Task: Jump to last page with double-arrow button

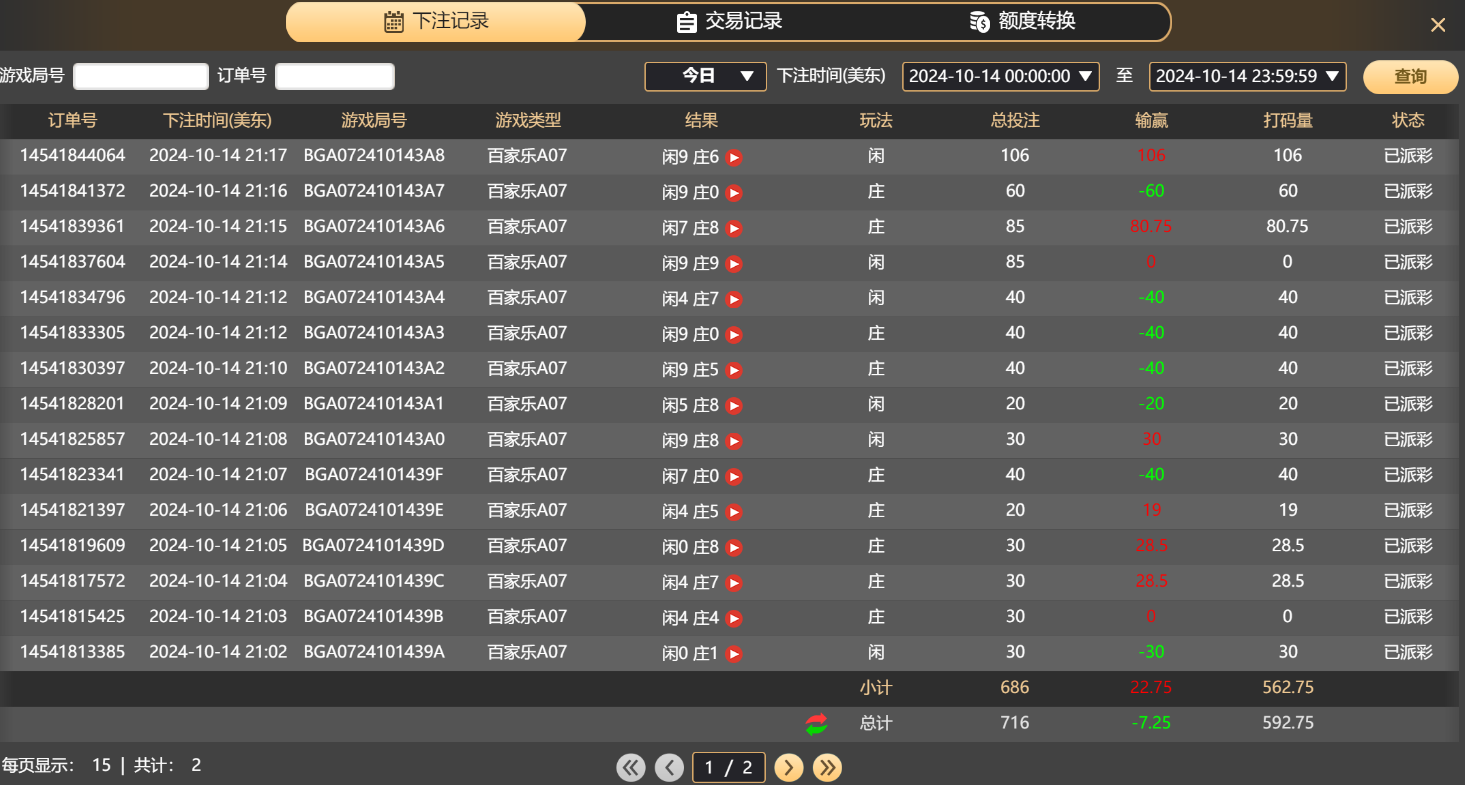Action: [827, 767]
